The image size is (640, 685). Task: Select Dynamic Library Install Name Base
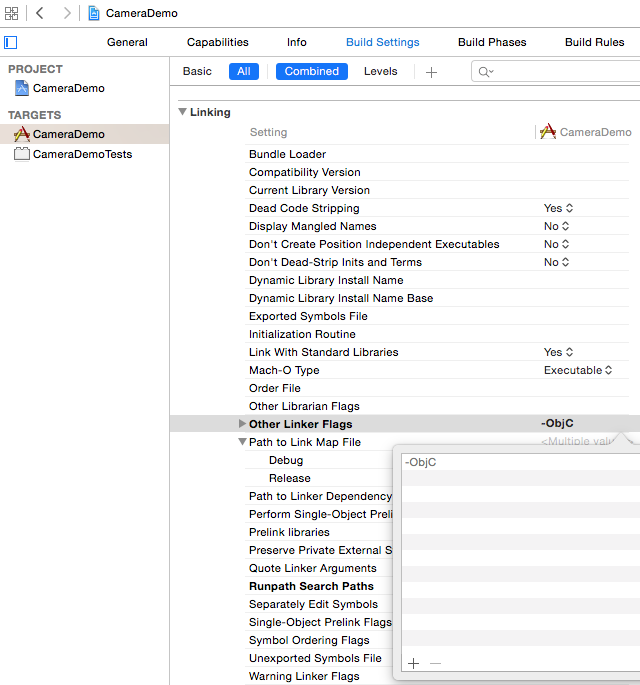pyautogui.click(x=341, y=298)
